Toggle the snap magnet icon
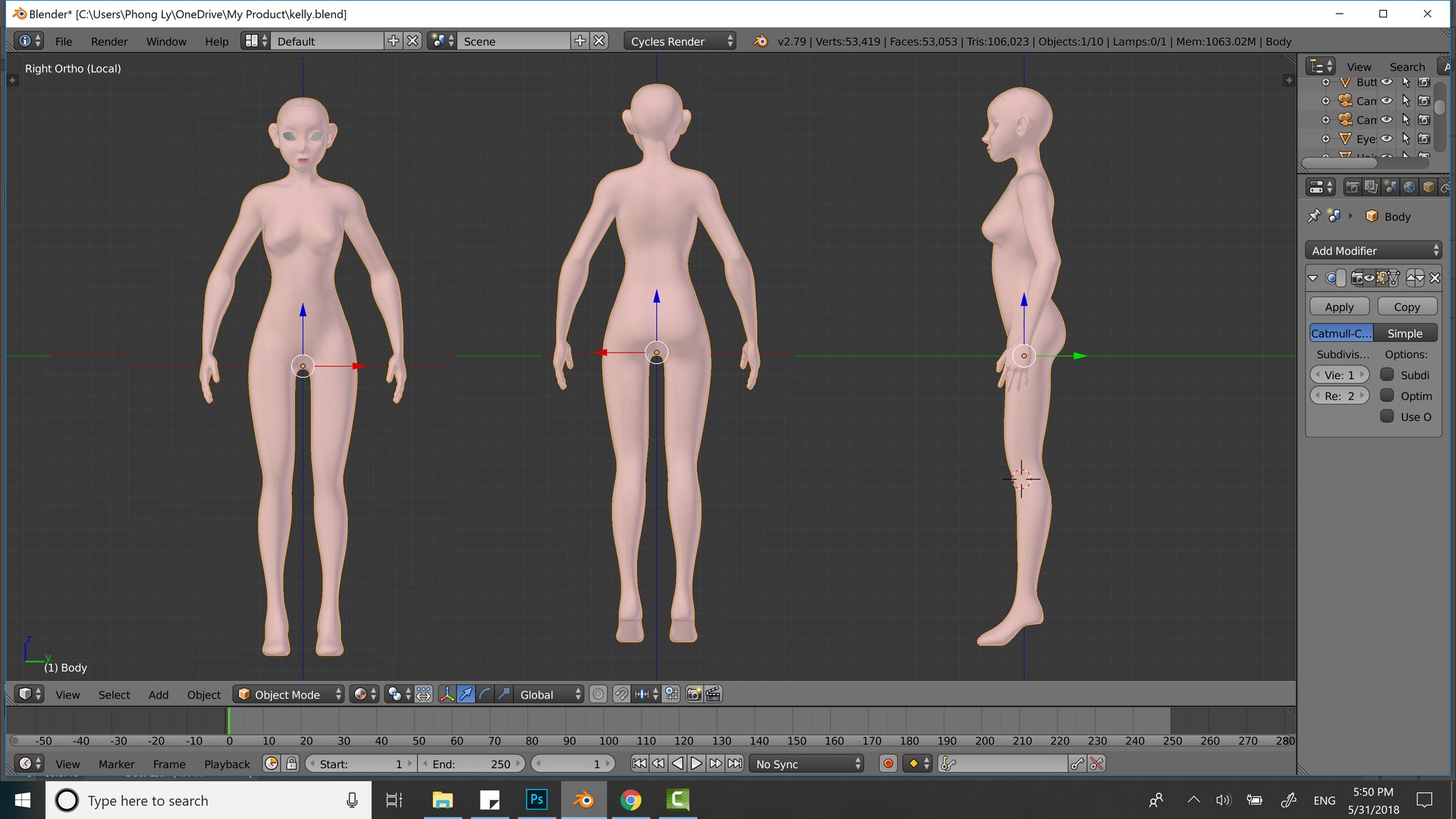Screen dimensions: 1456x819 [x=621, y=695]
